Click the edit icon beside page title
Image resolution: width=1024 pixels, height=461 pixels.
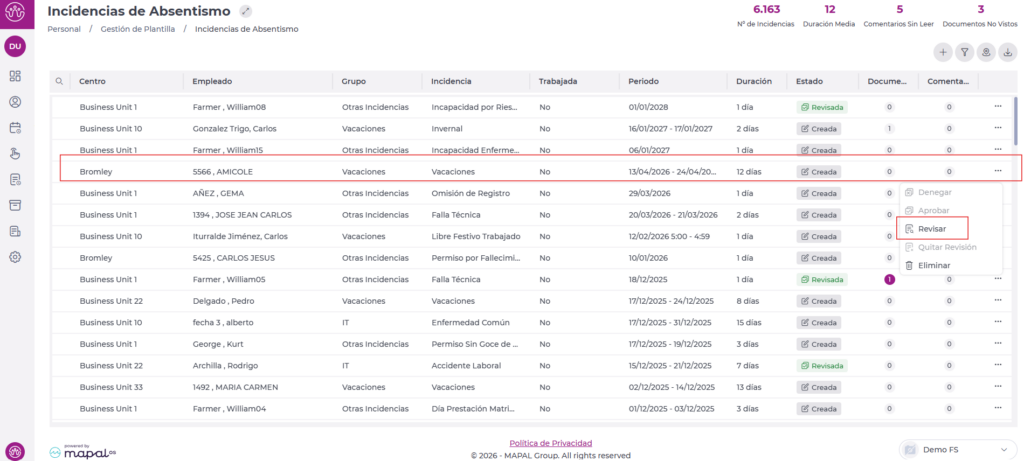point(246,11)
